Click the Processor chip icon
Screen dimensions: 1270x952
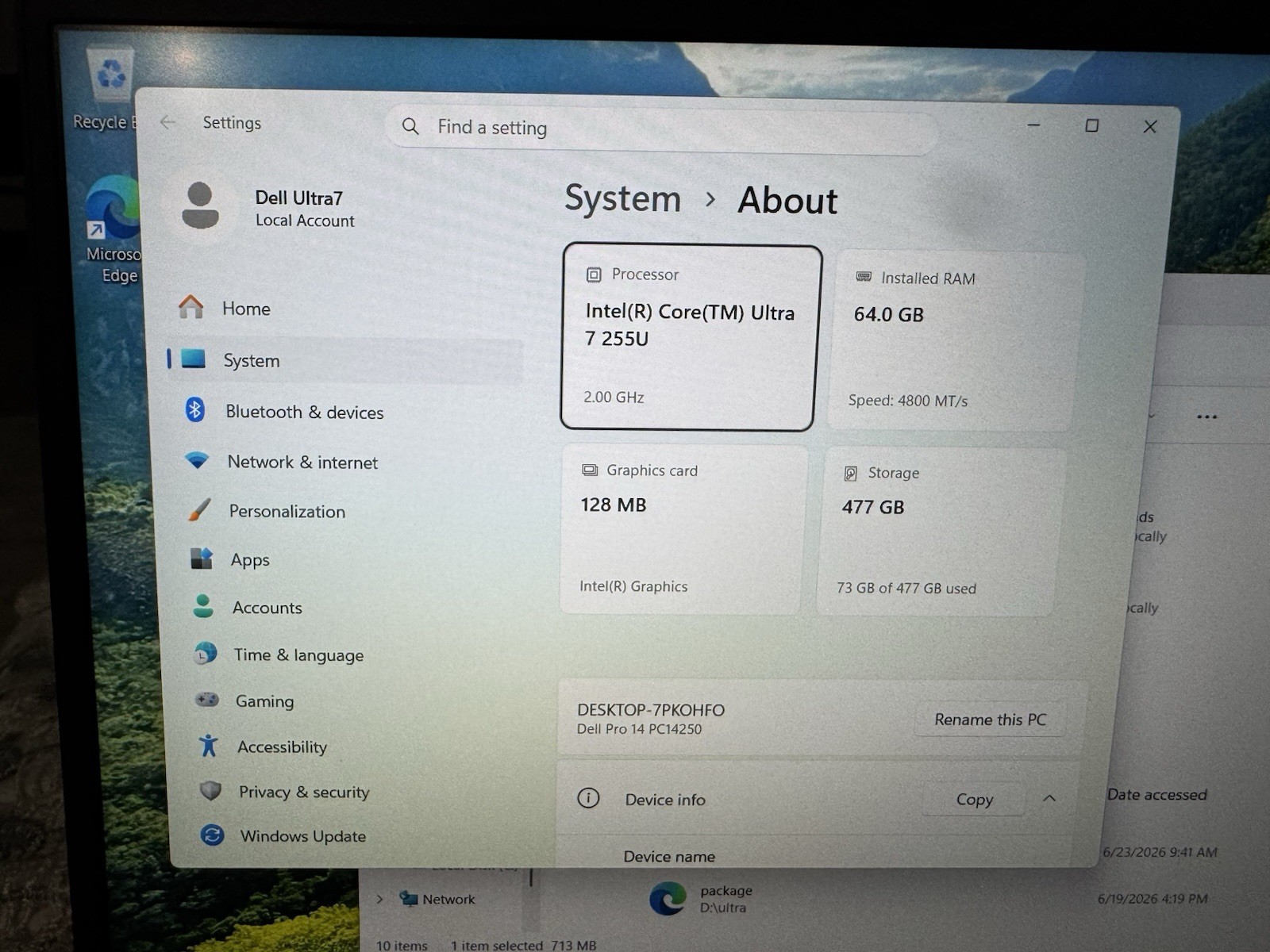click(593, 274)
